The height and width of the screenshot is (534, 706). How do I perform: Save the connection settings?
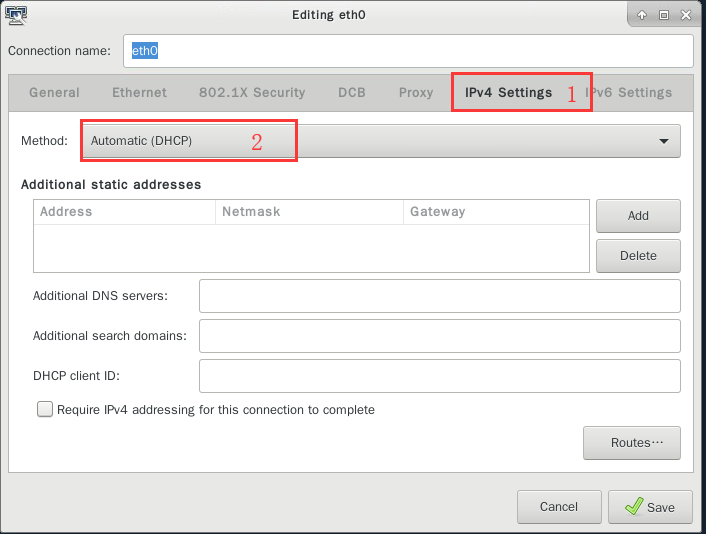click(649, 507)
